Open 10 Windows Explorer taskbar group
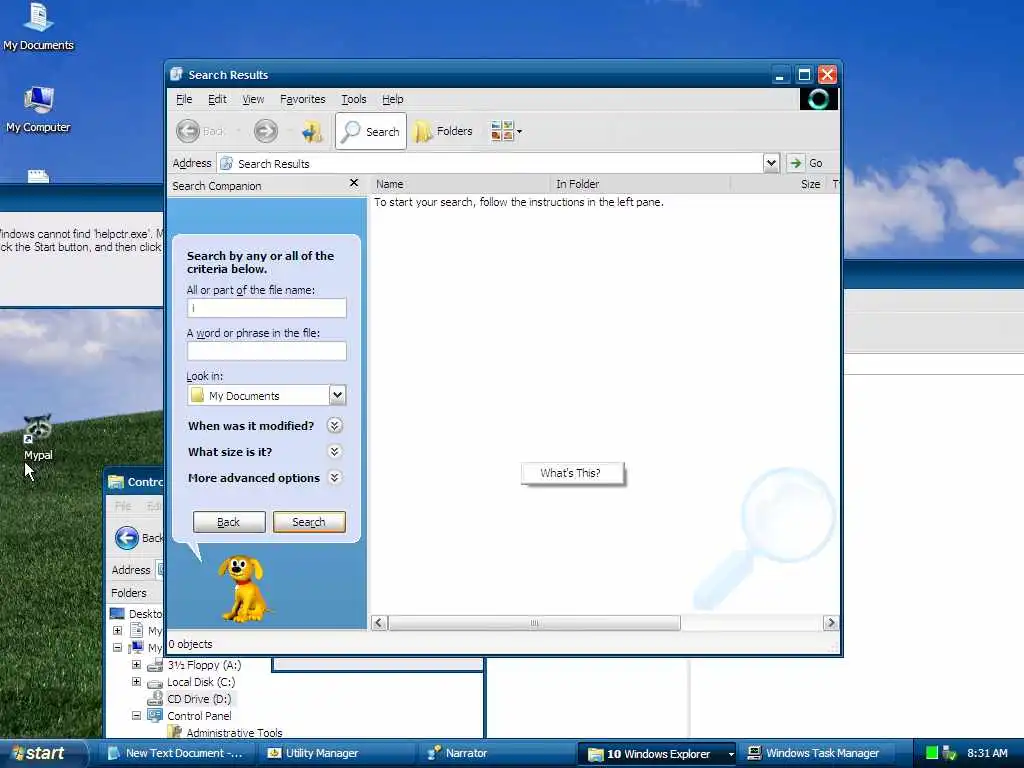Screen dimensions: 1024x768 click(658, 754)
